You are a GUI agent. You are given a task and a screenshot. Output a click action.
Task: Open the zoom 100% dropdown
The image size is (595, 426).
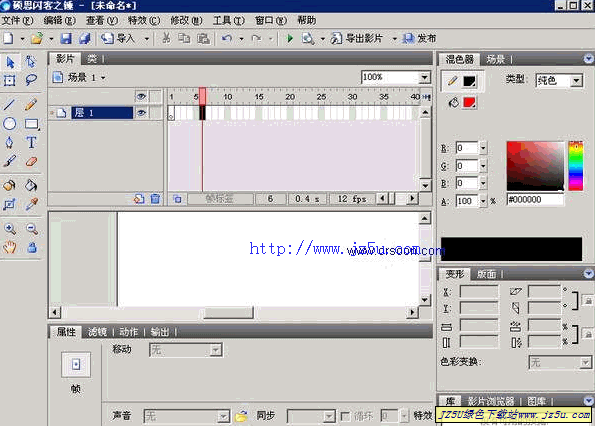click(x=424, y=77)
